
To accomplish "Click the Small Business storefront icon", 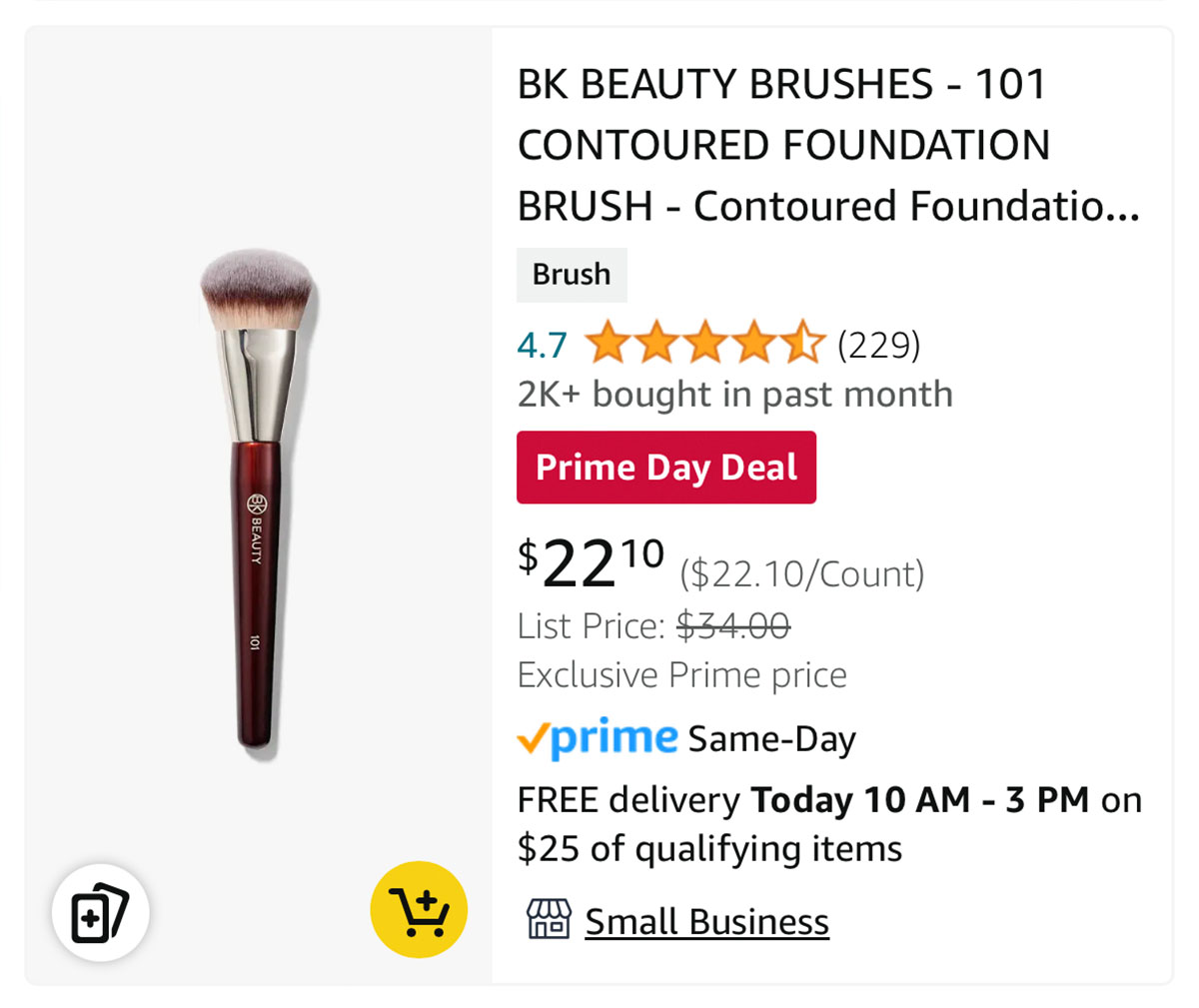I will [549, 920].
